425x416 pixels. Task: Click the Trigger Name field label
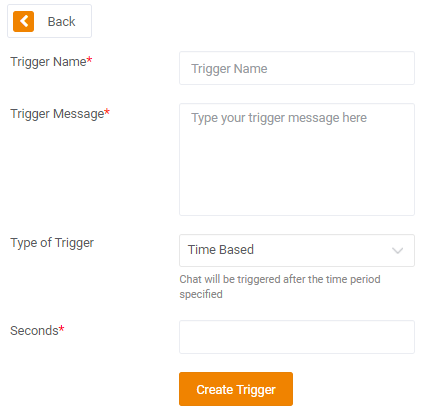(48, 62)
